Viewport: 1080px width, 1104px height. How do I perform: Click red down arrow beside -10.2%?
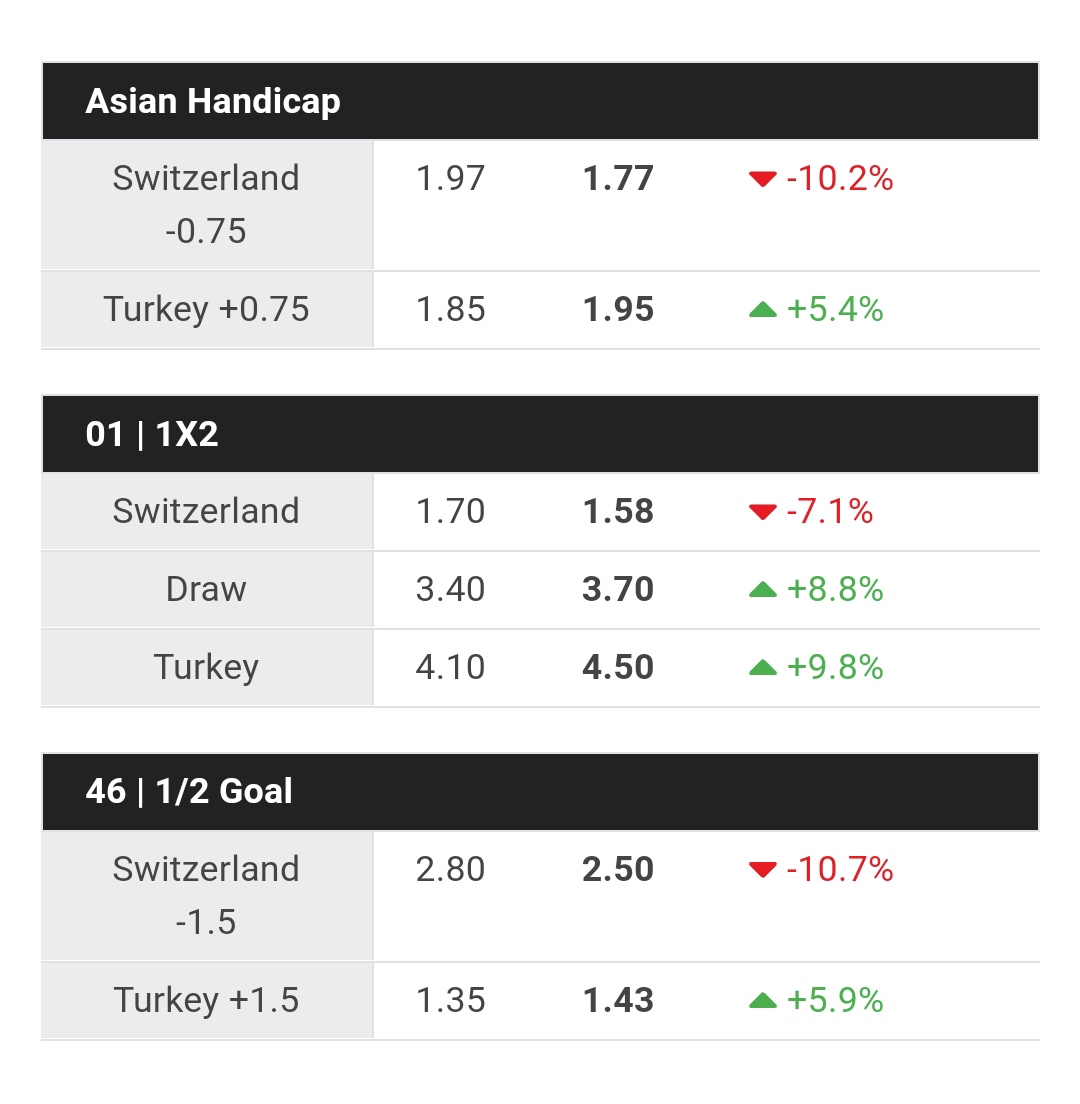point(763,179)
